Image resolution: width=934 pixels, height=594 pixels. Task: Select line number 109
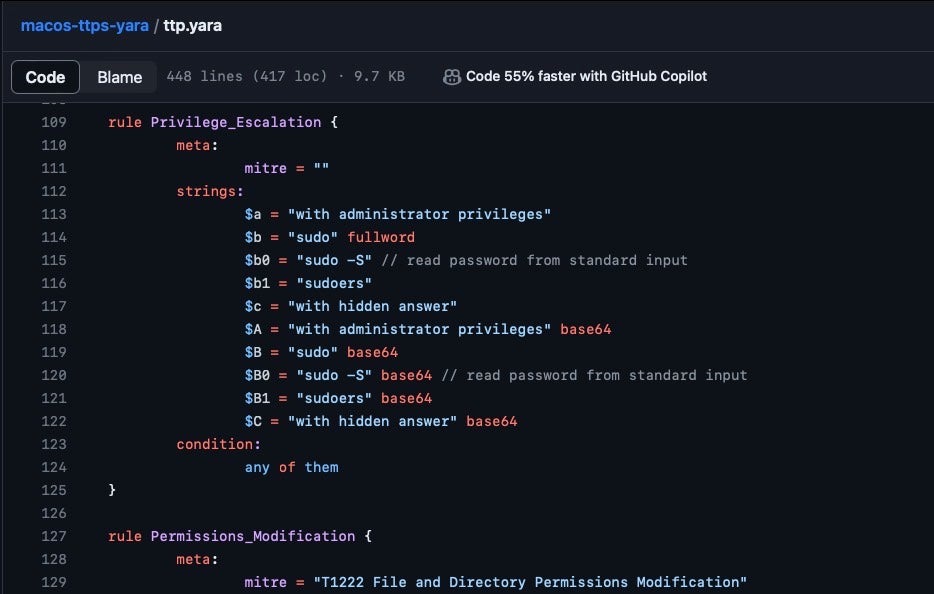point(54,122)
